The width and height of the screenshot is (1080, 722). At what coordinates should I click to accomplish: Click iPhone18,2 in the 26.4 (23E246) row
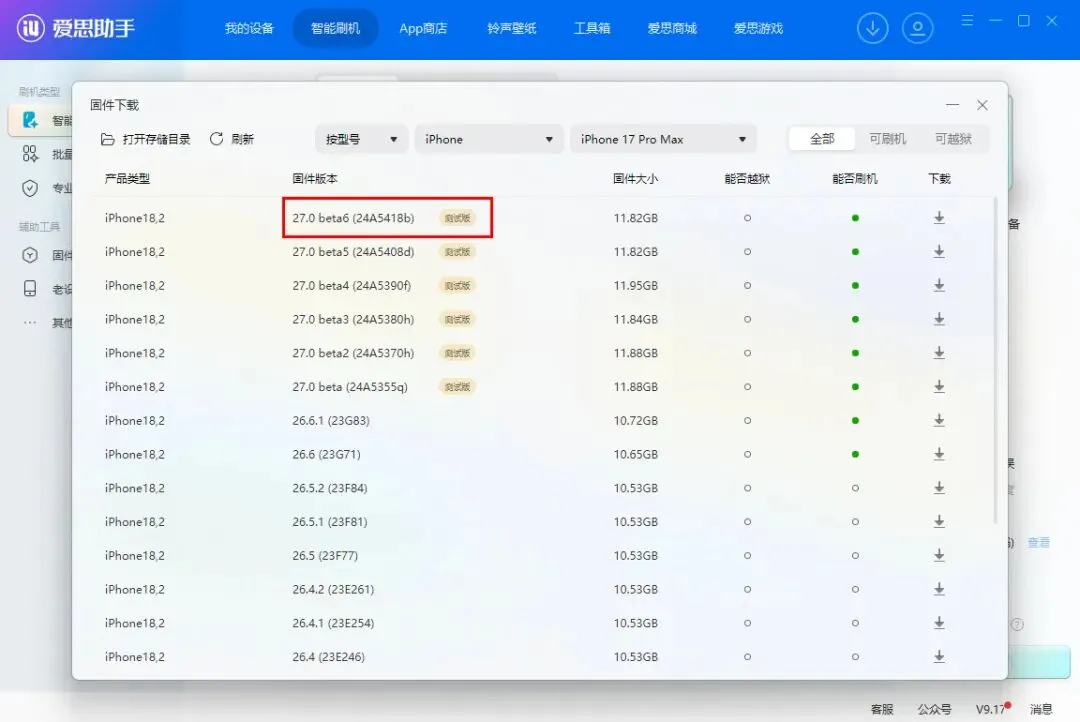134,657
